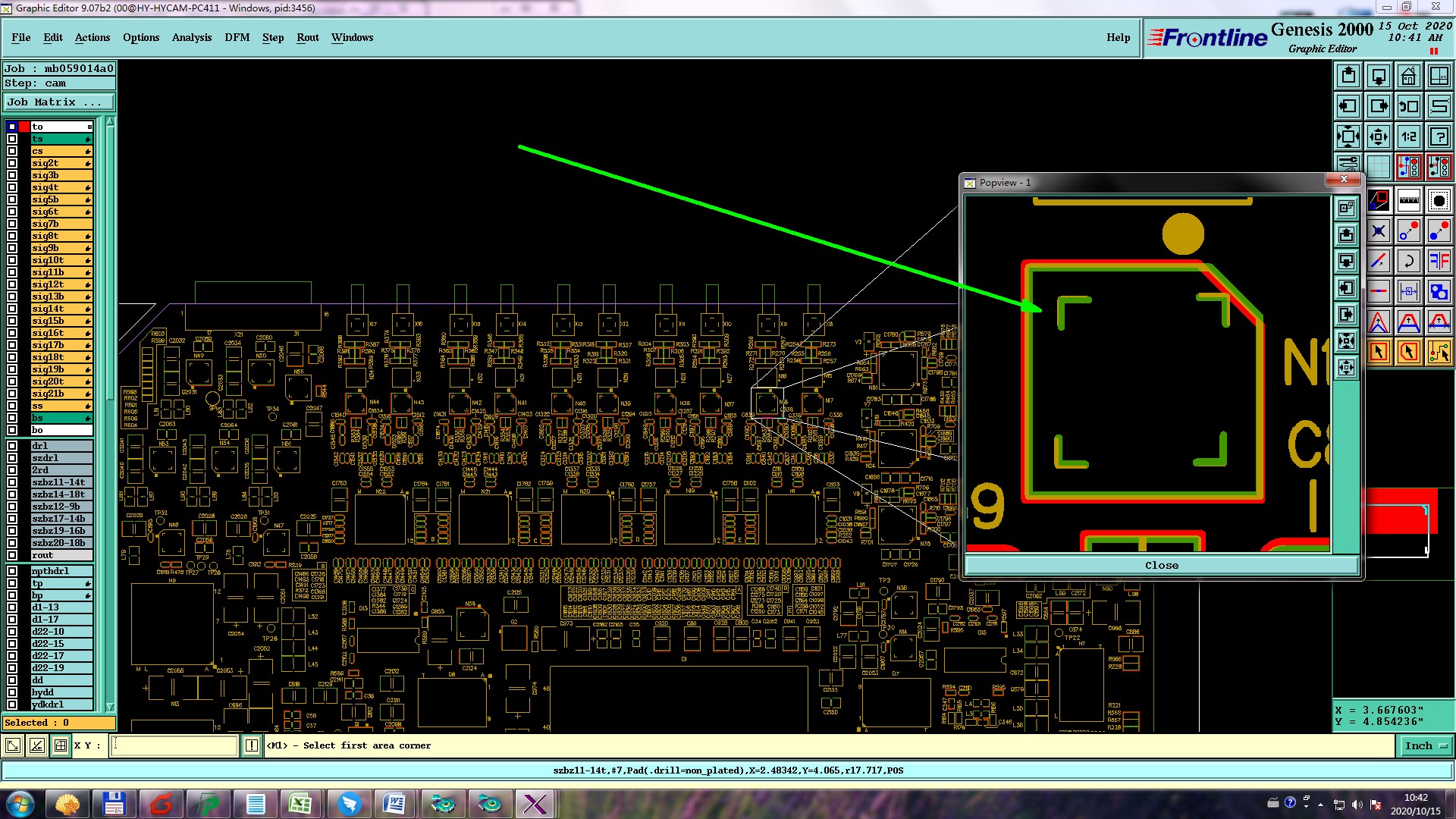Open the Inch units dropdown
Screen dimensions: 1456x819
click(x=1425, y=746)
